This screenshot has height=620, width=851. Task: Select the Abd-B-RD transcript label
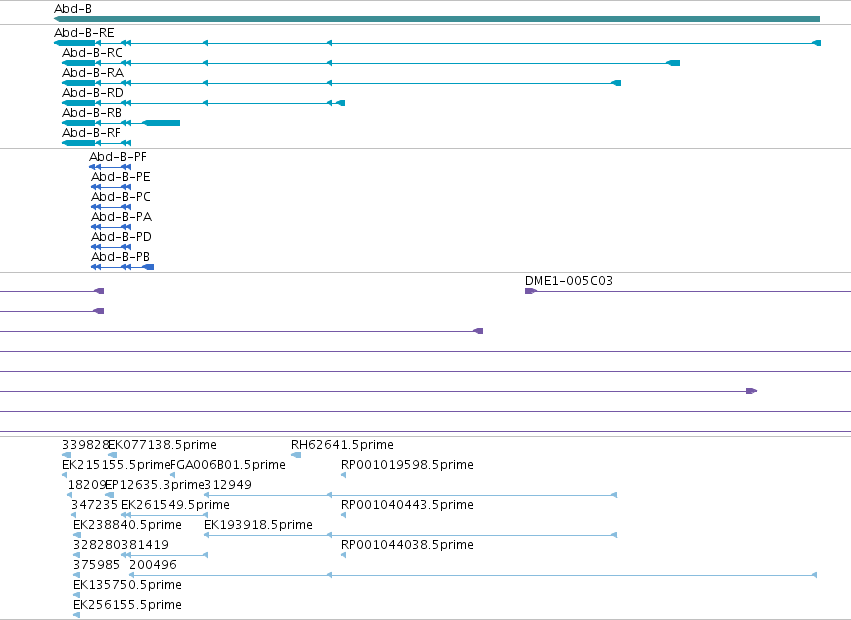coord(93,93)
